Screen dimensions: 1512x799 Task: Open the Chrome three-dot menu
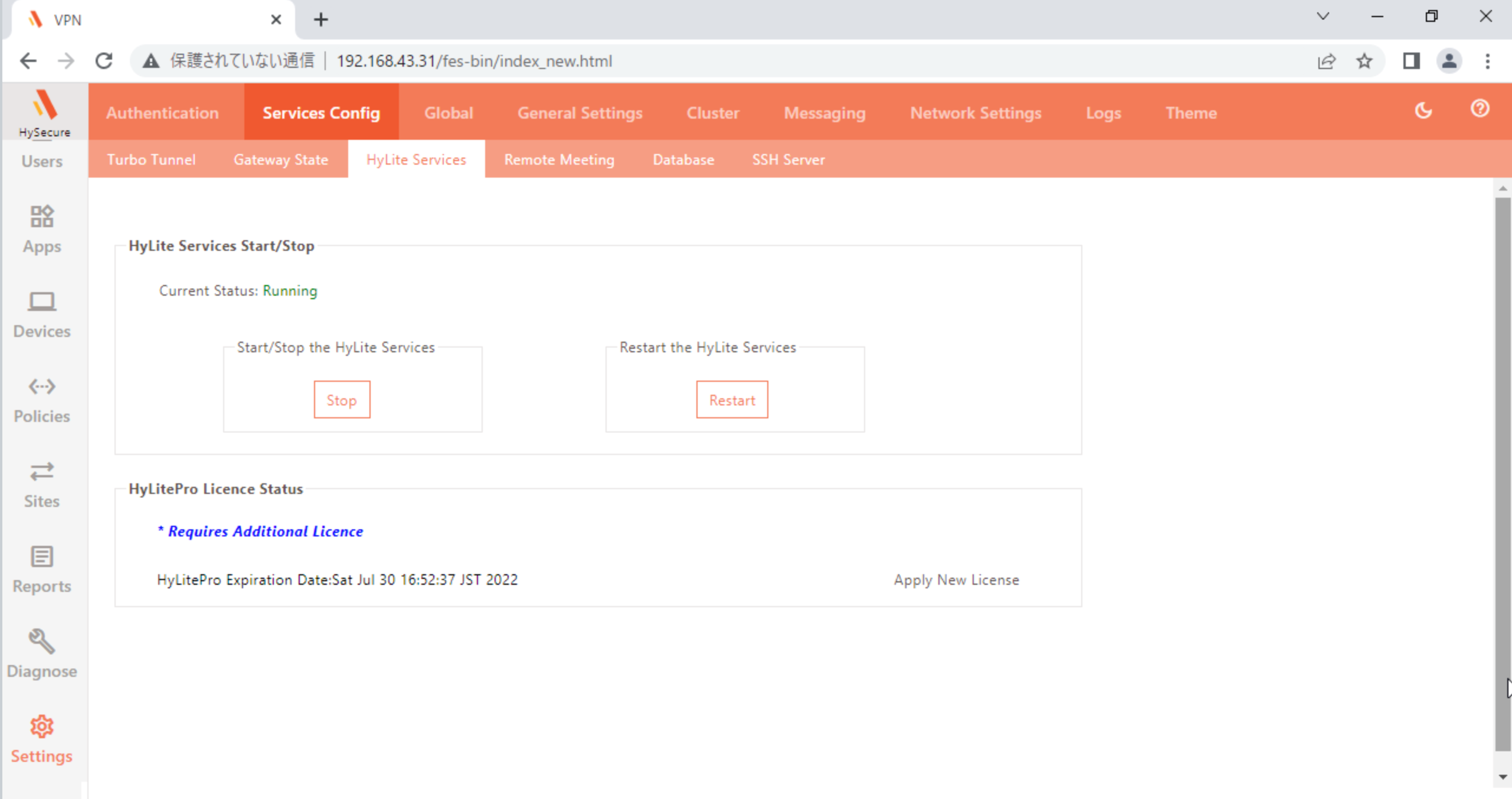coord(1487,61)
